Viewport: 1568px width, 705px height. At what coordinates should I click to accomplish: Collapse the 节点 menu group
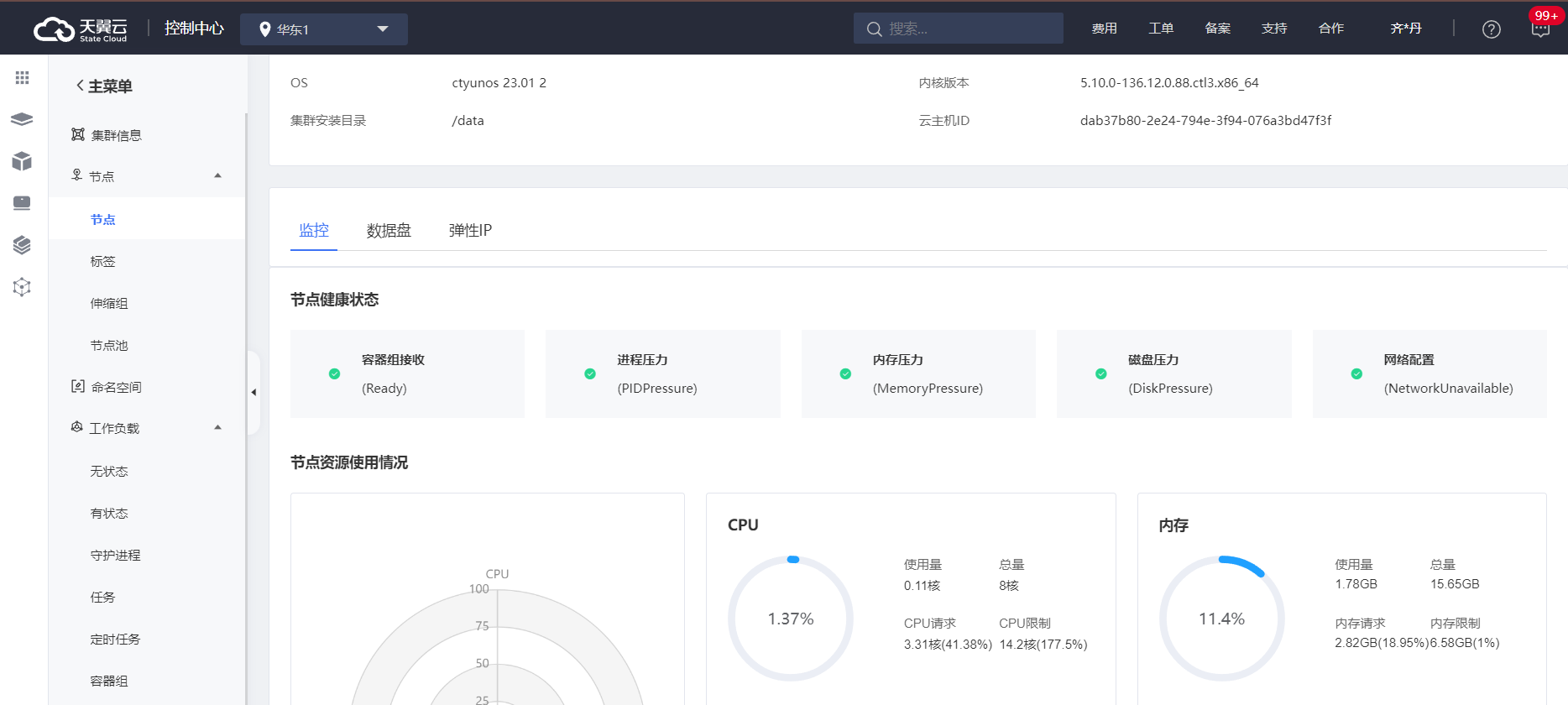(x=218, y=176)
